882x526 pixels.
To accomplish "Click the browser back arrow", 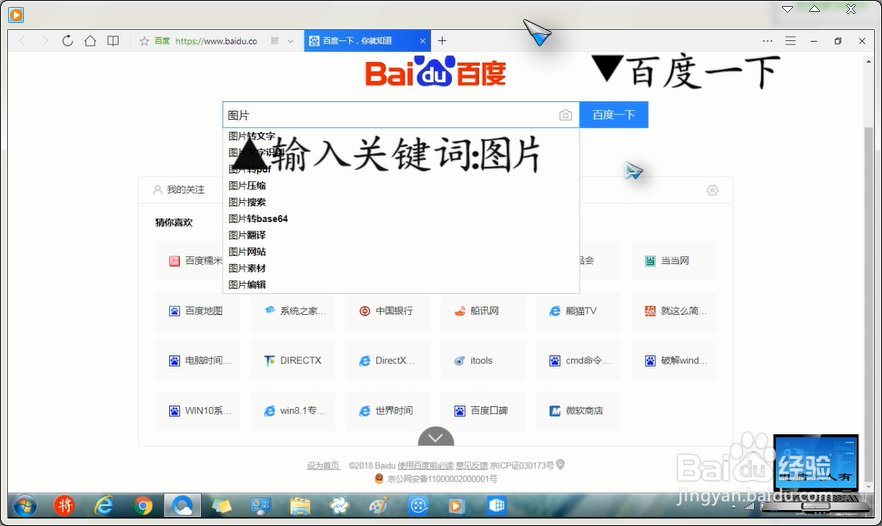I will pyautogui.click(x=22, y=41).
